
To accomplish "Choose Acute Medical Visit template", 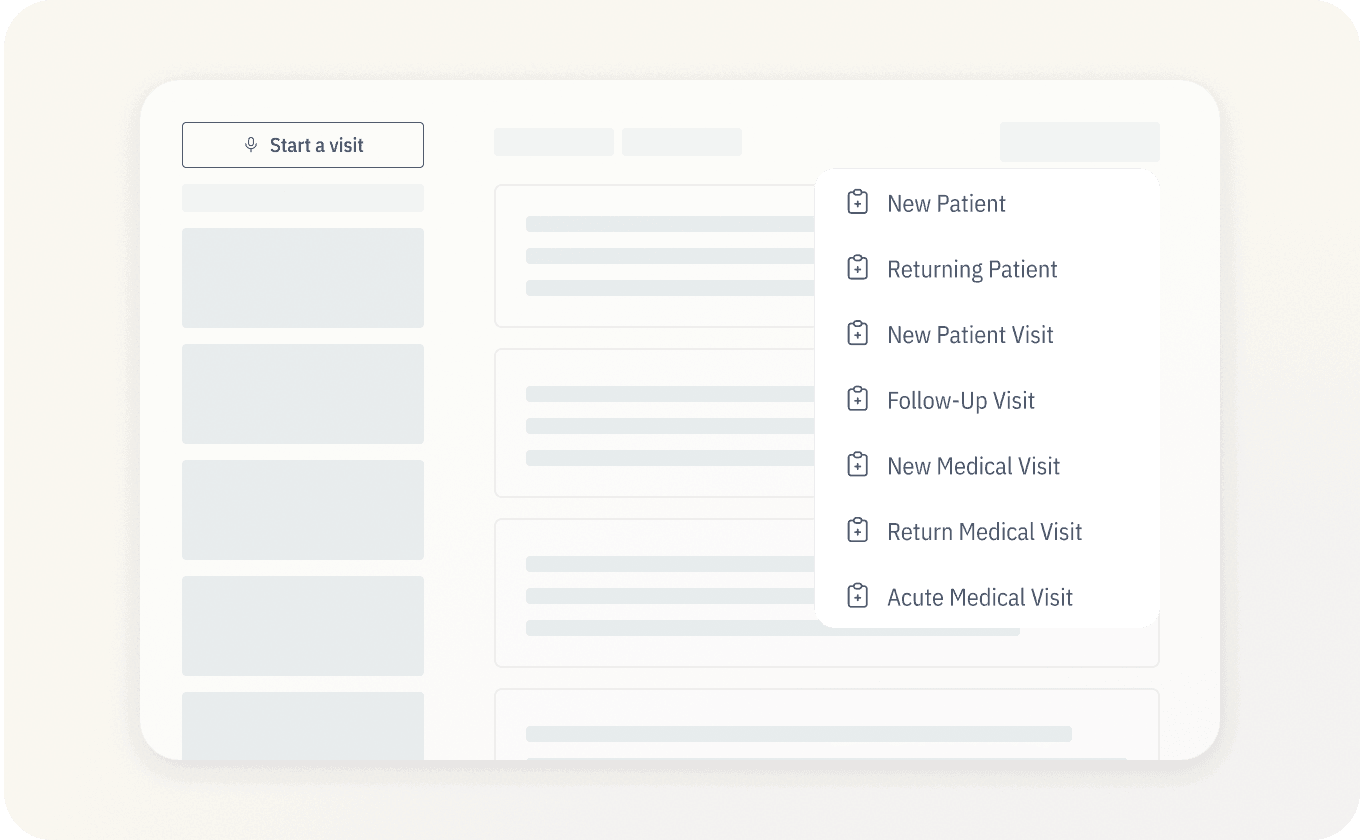I will pos(979,597).
